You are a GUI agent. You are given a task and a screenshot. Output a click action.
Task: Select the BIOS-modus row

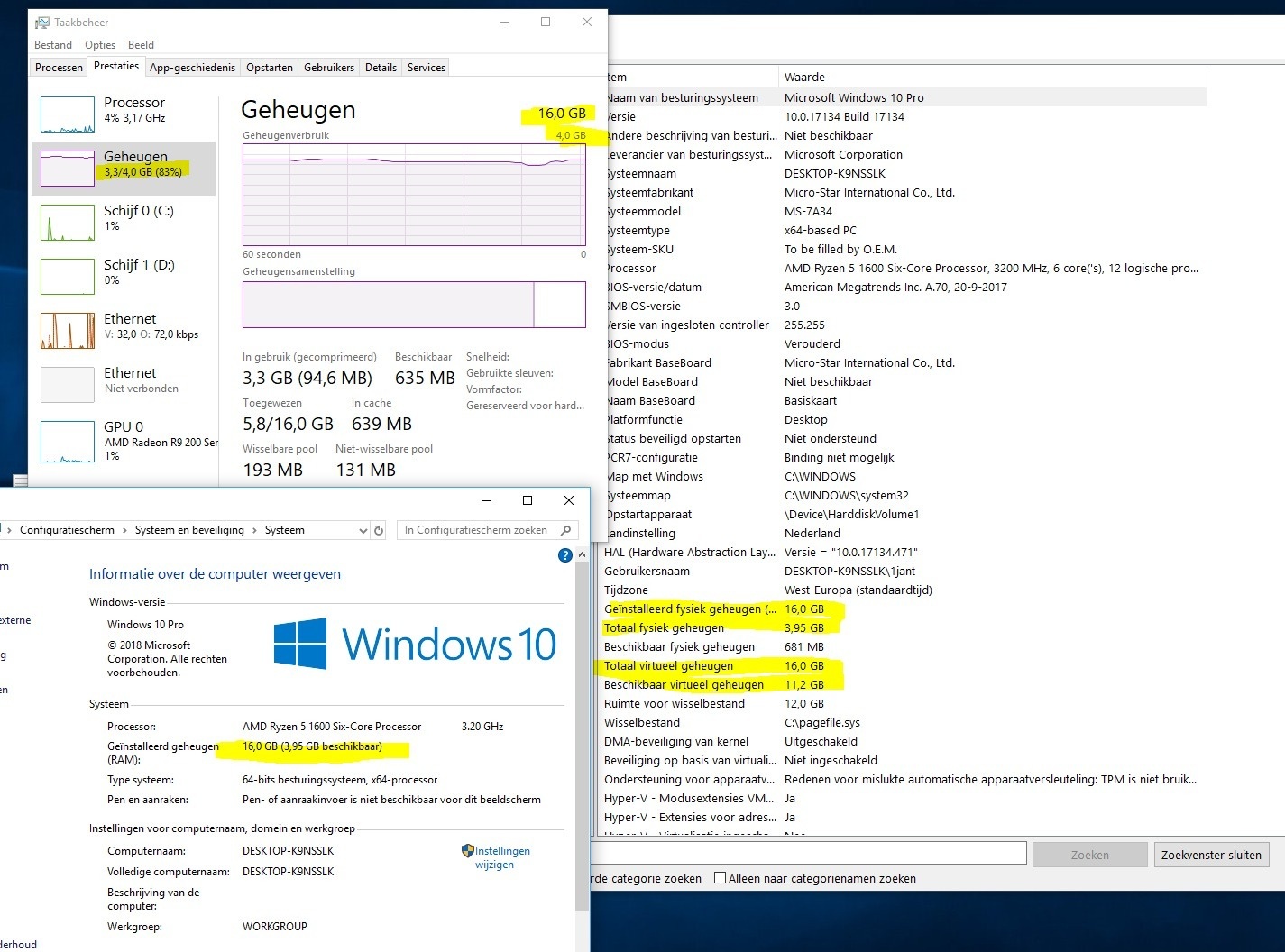pyautogui.click(x=906, y=343)
